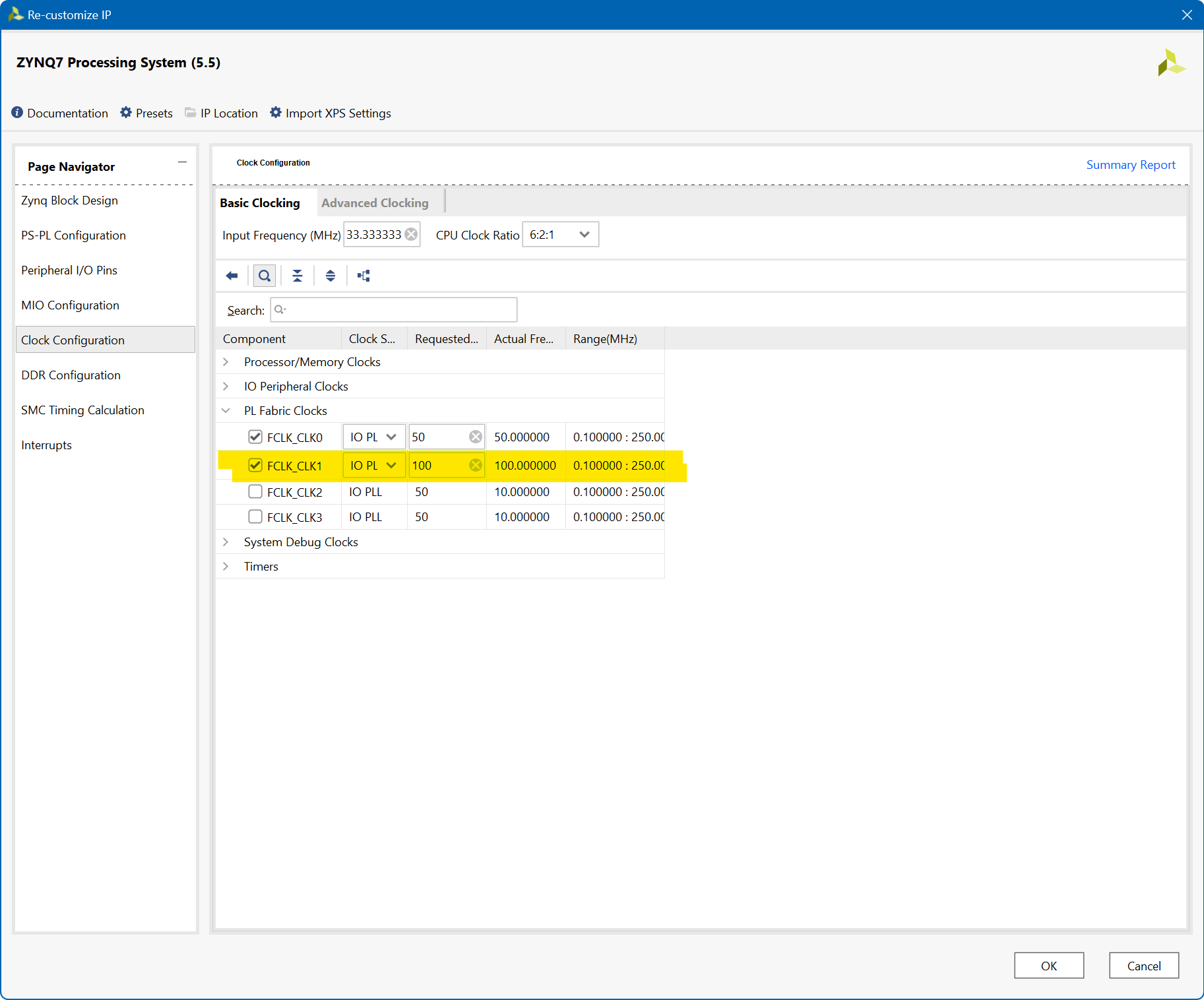The height and width of the screenshot is (1000, 1204).
Task: Open Documentation info link
Action: (59, 113)
